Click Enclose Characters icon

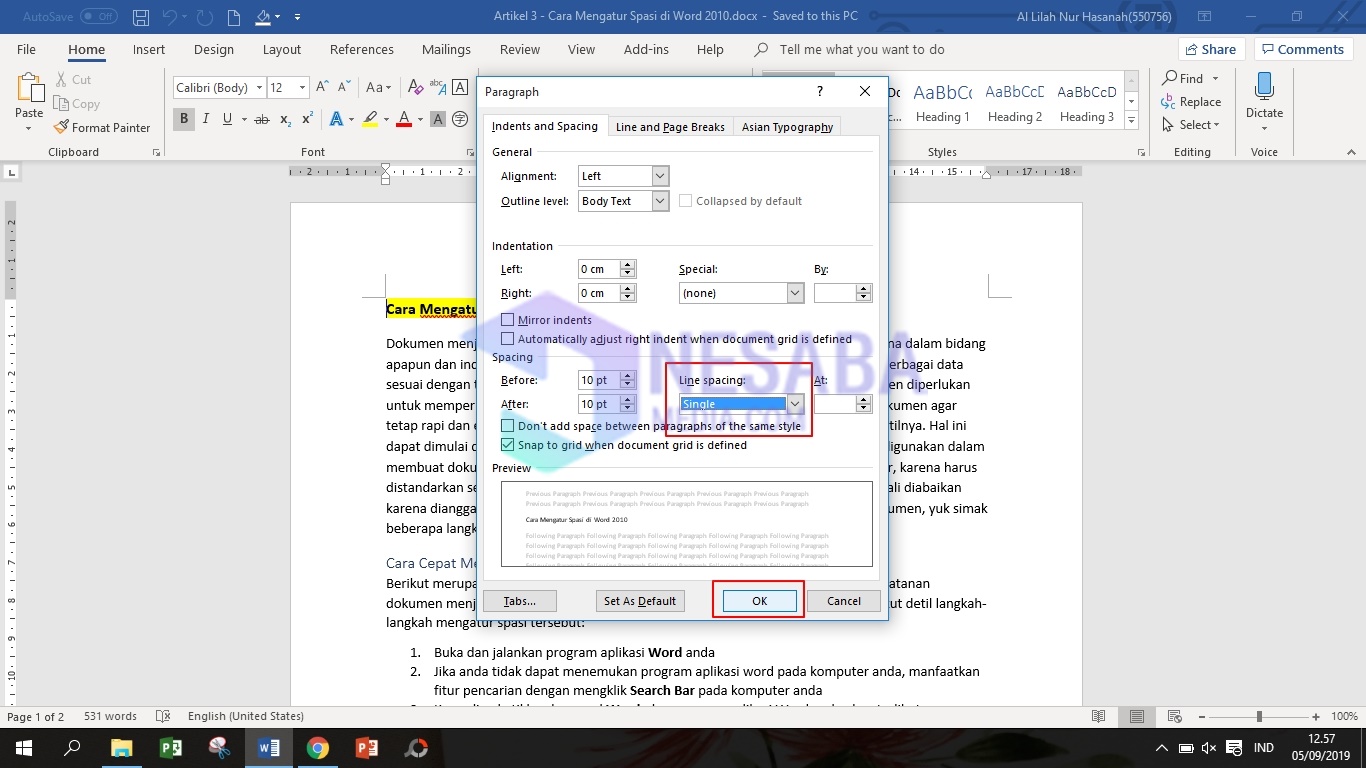tap(460, 119)
